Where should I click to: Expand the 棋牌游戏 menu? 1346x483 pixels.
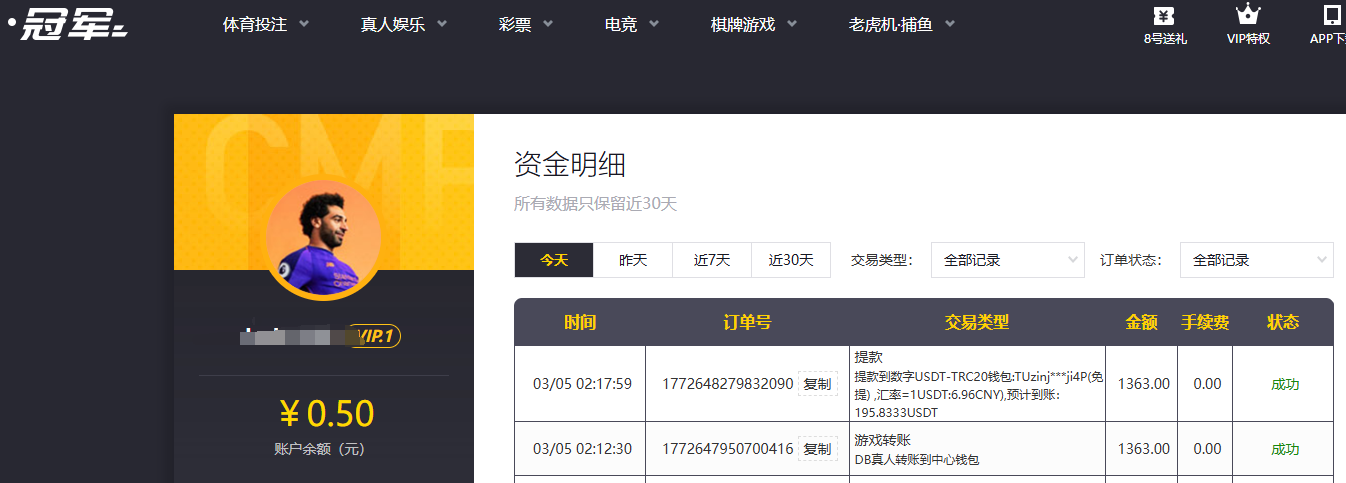pyautogui.click(x=753, y=25)
